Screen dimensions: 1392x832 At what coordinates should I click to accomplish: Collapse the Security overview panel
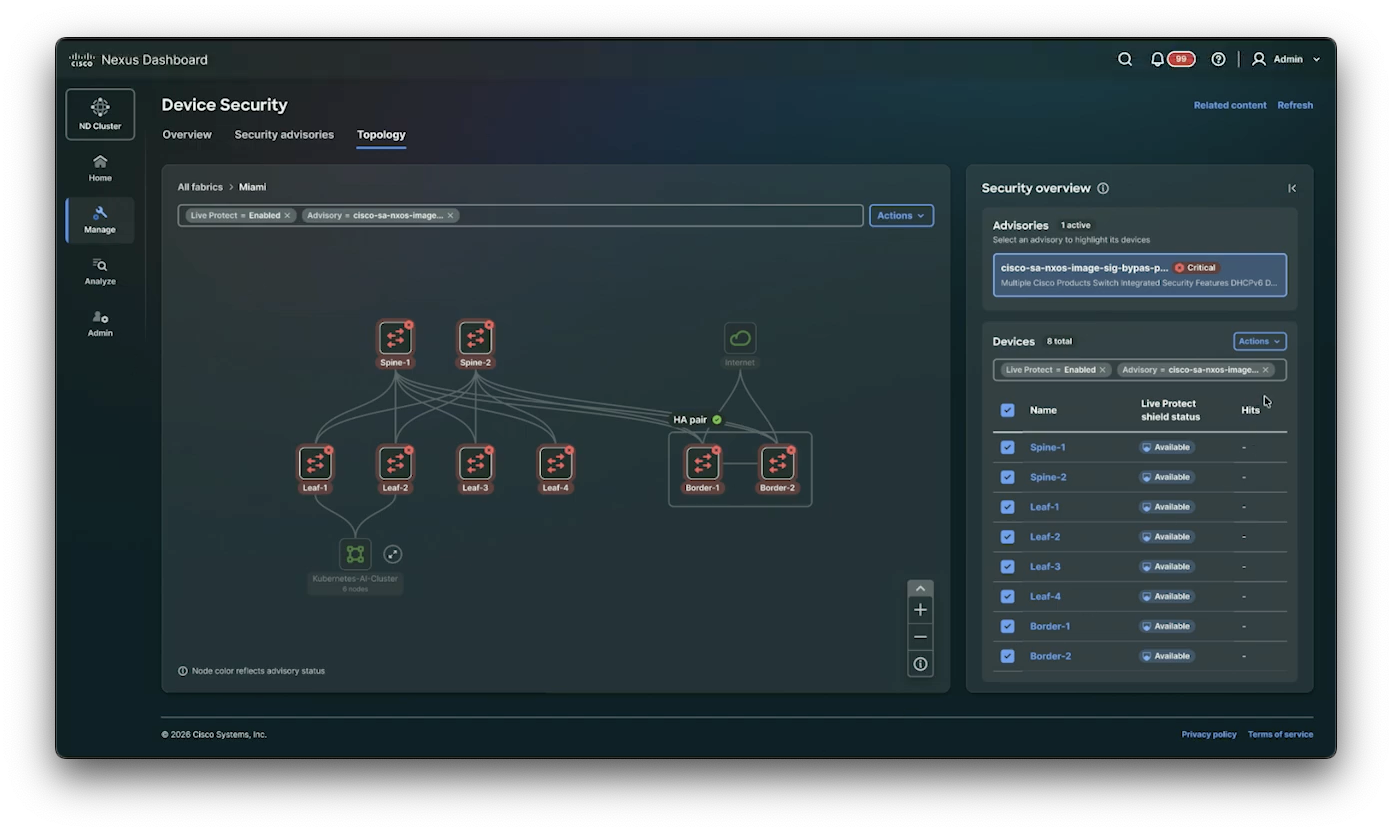pos(1292,188)
